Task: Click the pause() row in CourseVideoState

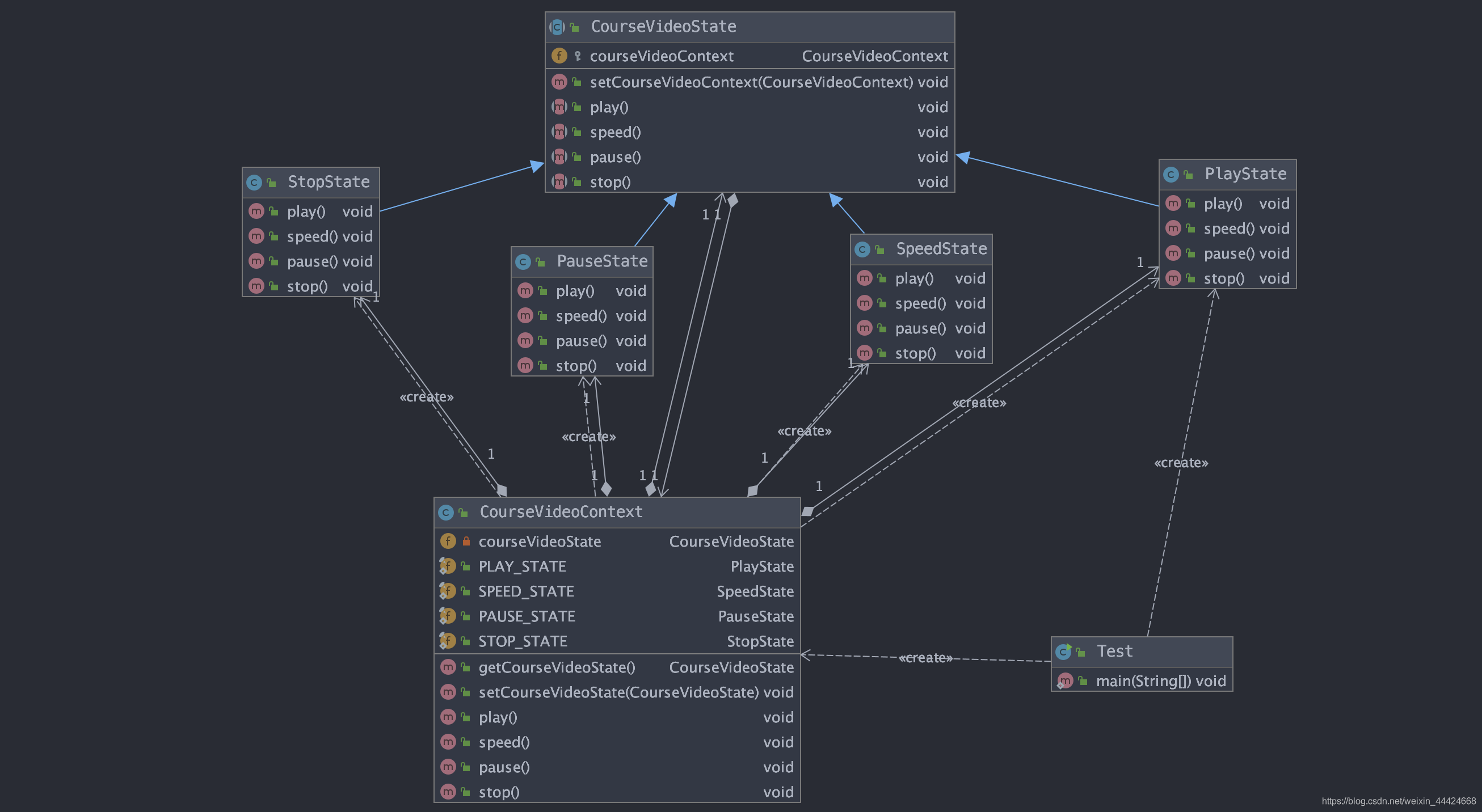Action: click(750, 157)
